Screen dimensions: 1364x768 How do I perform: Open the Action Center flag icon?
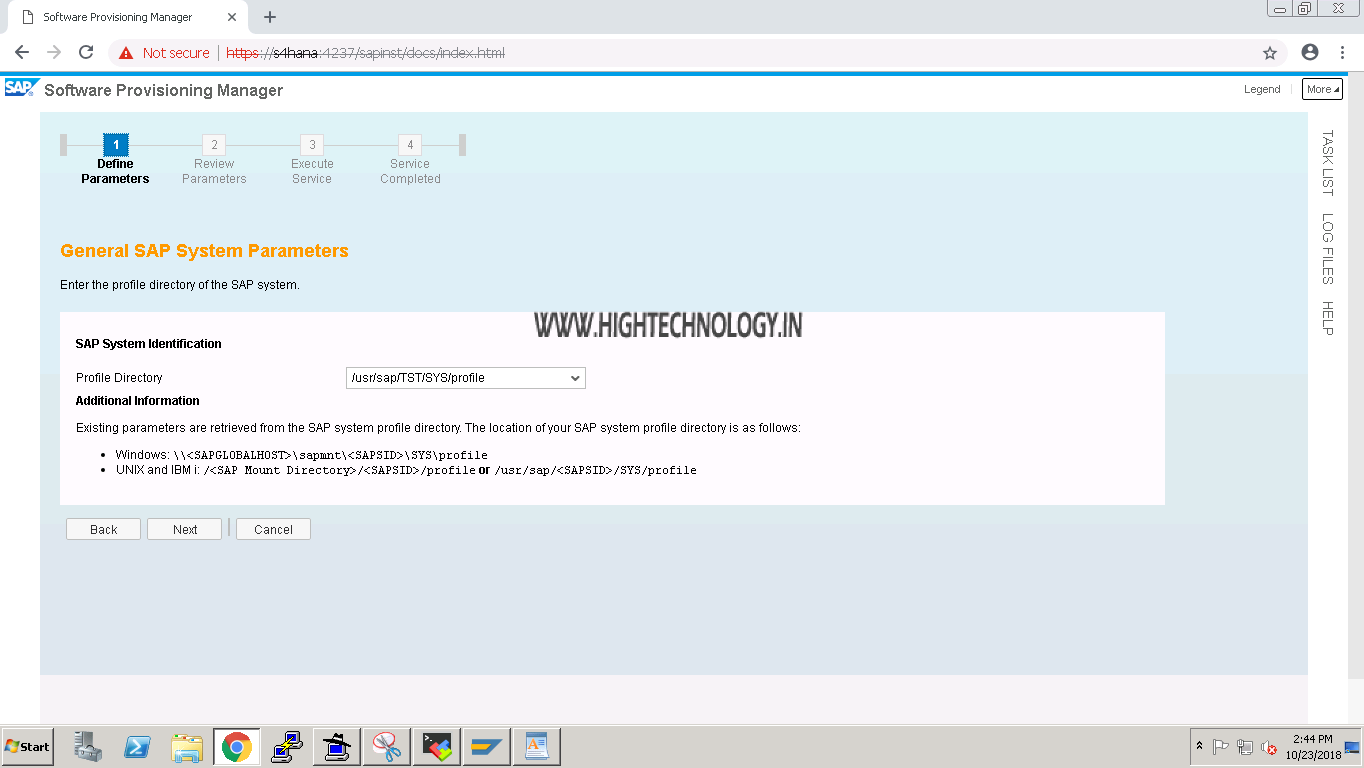1221,747
